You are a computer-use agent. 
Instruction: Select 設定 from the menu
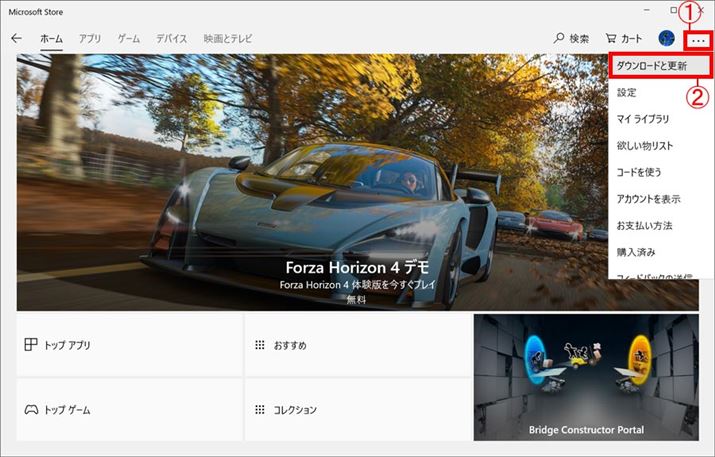661,93
